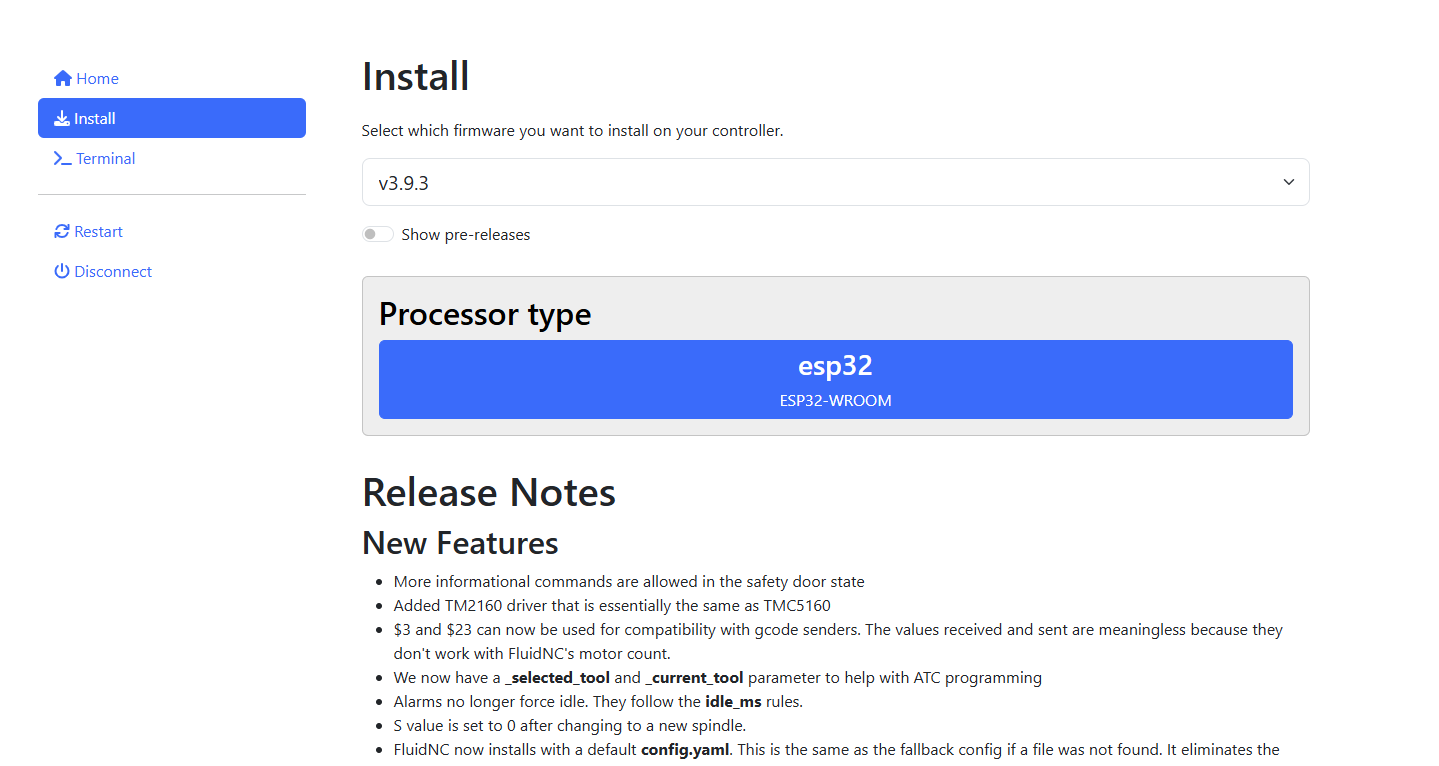Screen dimensions: 1439x766
Task: Click the Terminal prompt icon
Action: tap(62, 158)
